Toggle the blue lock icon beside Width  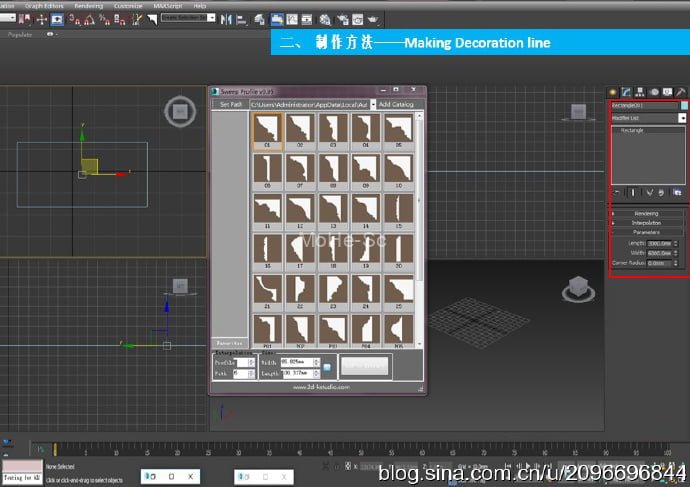click(x=326, y=367)
